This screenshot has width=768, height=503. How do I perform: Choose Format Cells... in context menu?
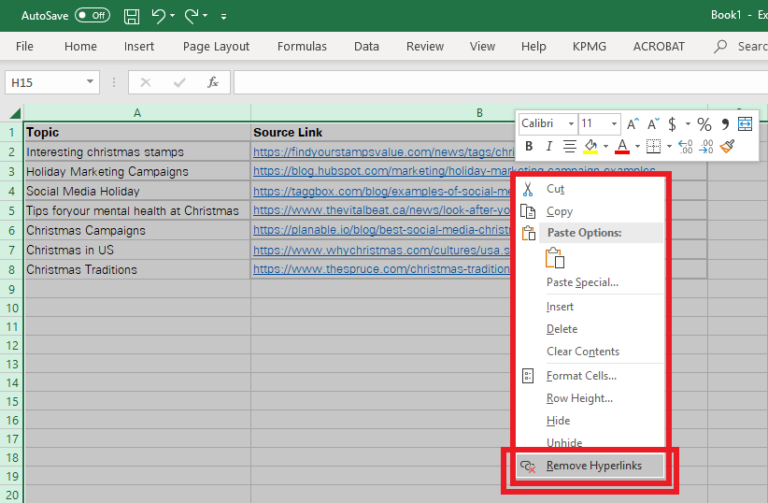(581, 376)
